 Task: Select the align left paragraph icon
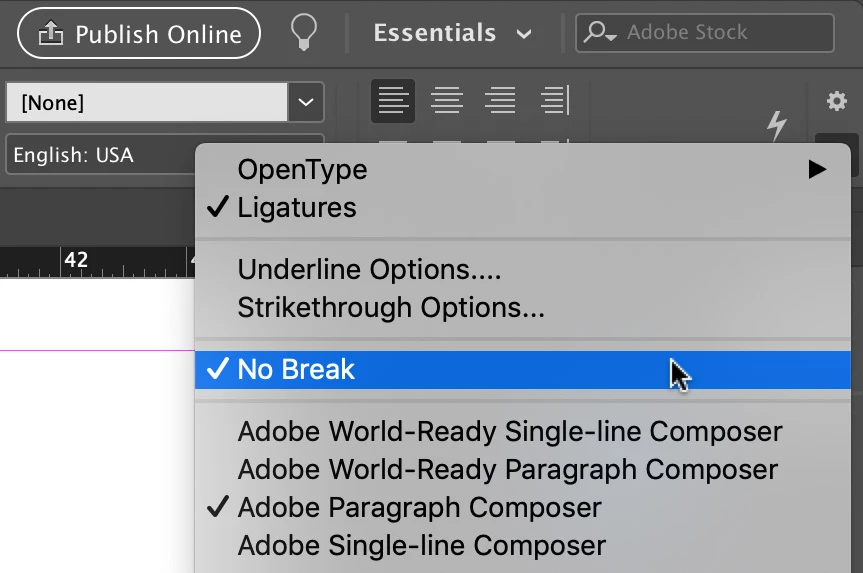[x=393, y=101]
